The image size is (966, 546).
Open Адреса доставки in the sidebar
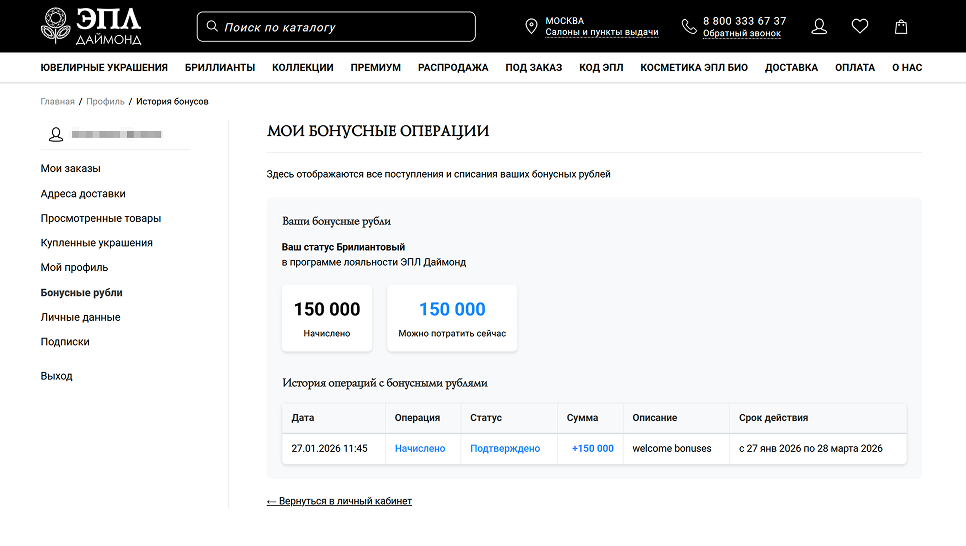click(83, 194)
